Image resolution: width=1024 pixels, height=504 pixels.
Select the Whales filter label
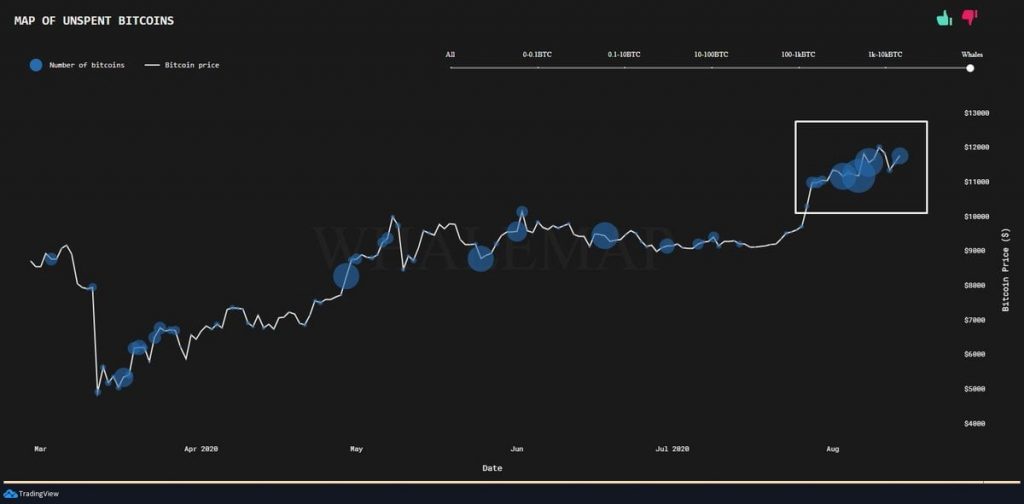(x=971, y=55)
